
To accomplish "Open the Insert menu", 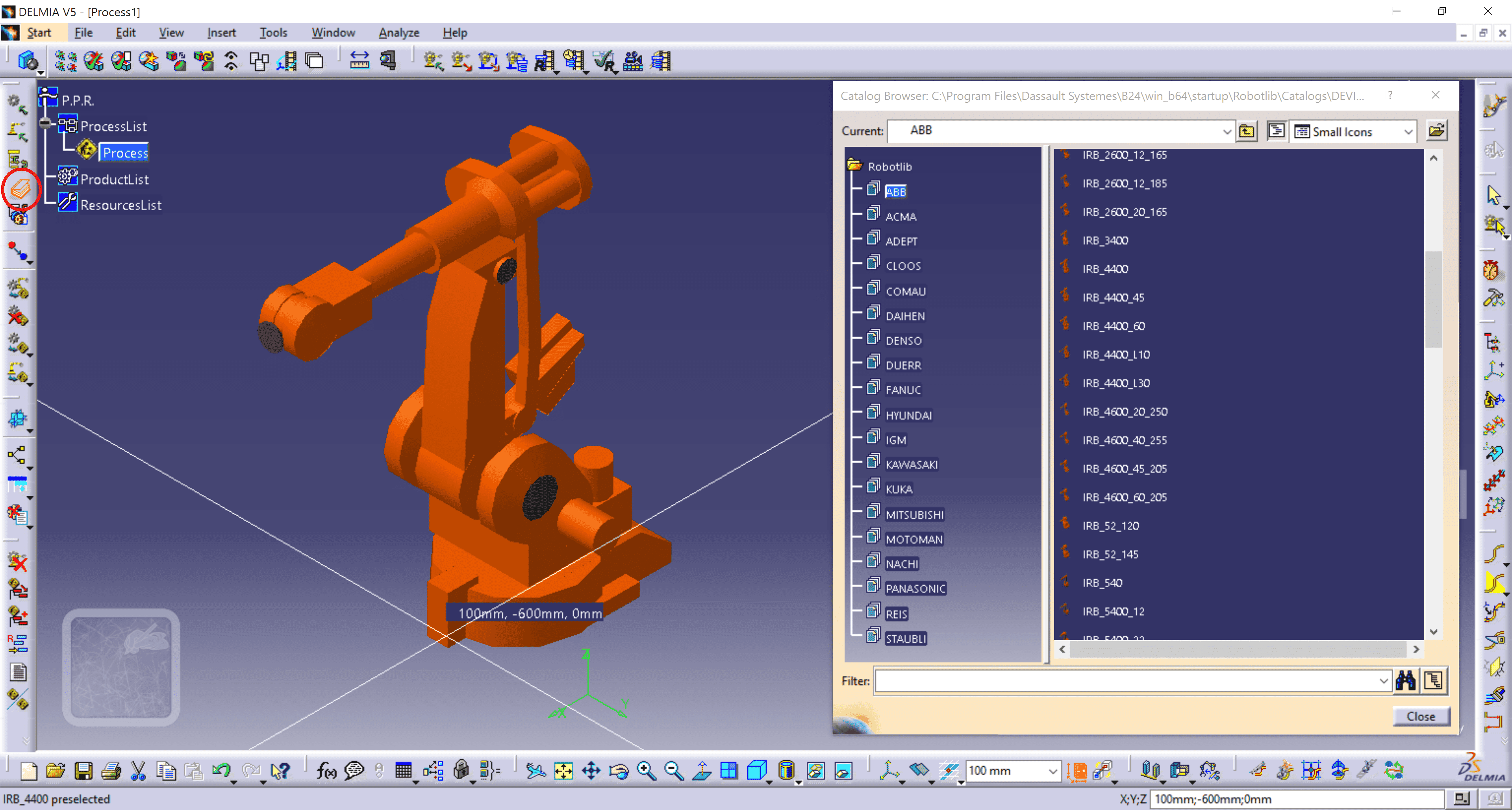I will tap(221, 33).
